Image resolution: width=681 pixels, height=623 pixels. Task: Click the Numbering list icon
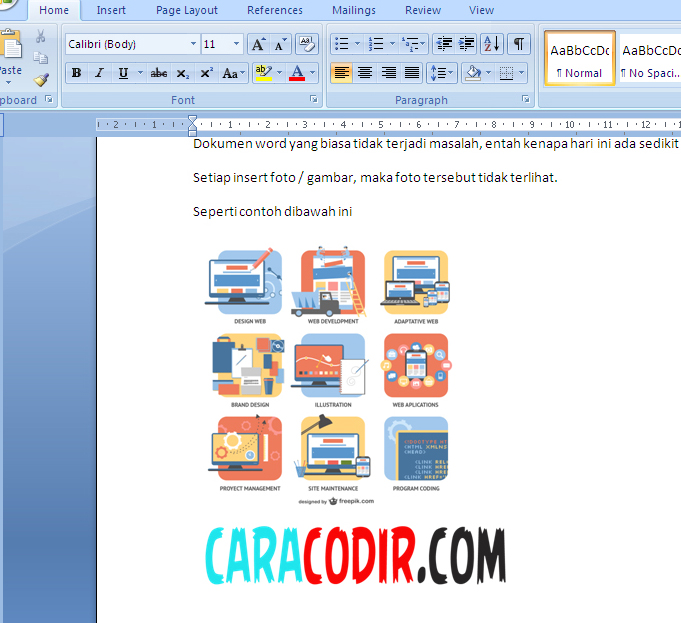376,44
